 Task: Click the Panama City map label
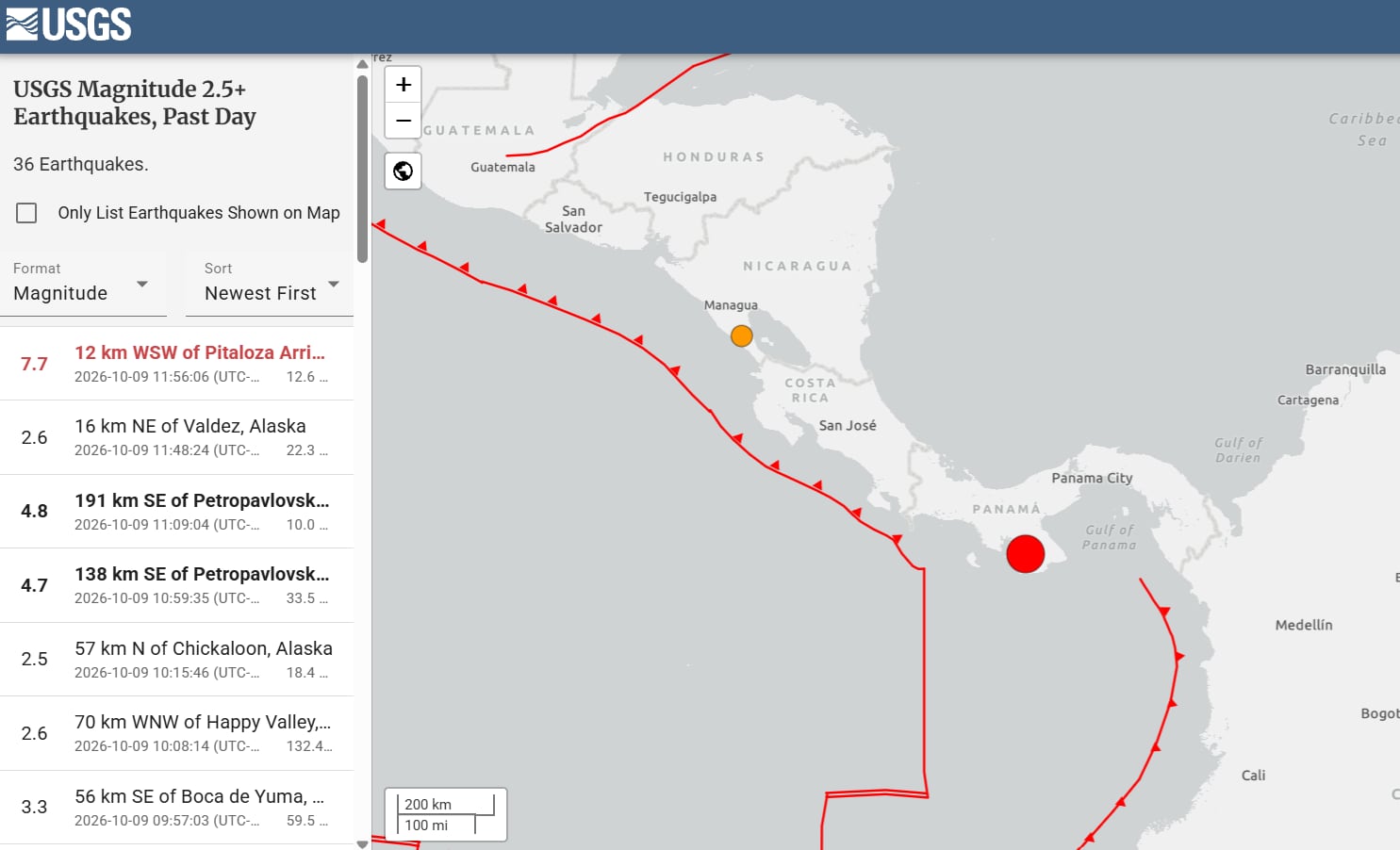coord(1092,478)
